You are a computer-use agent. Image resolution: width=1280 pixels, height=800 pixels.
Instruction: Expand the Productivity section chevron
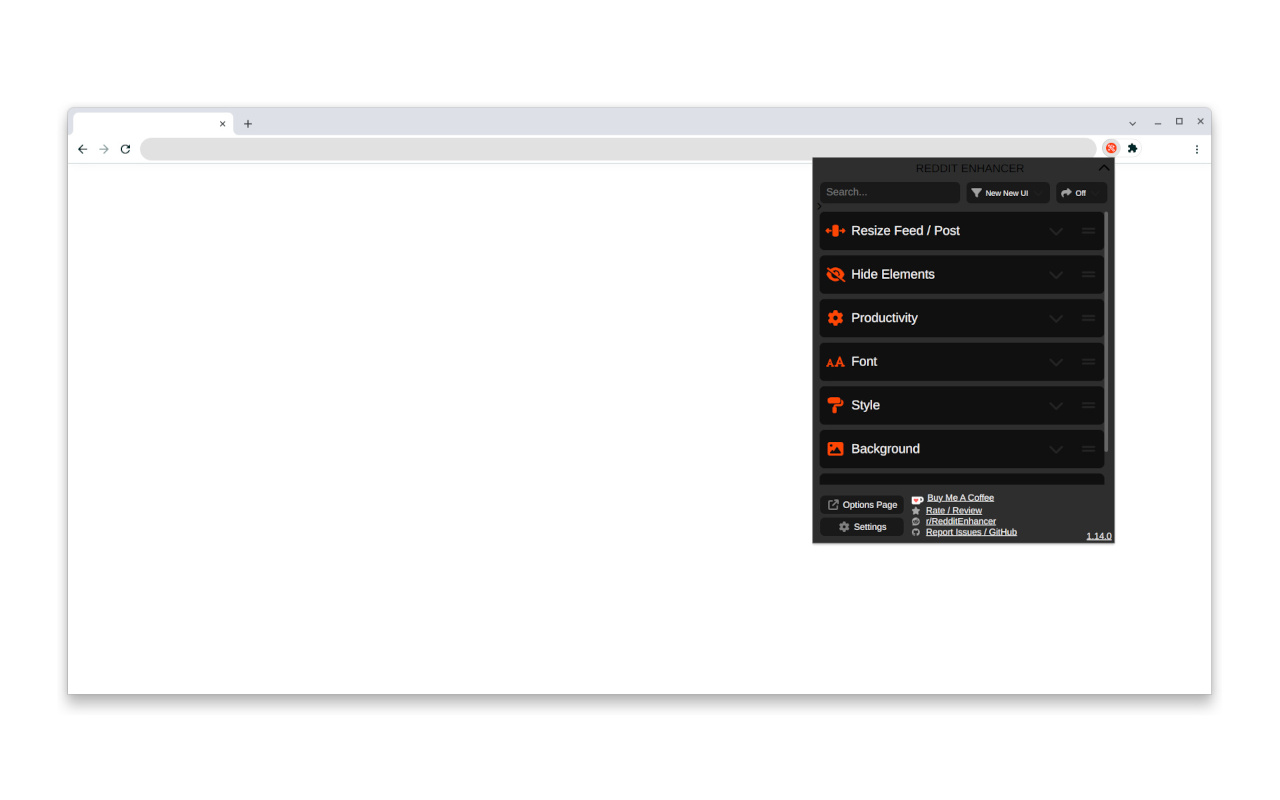pyautogui.click(x=1056, y=319)
